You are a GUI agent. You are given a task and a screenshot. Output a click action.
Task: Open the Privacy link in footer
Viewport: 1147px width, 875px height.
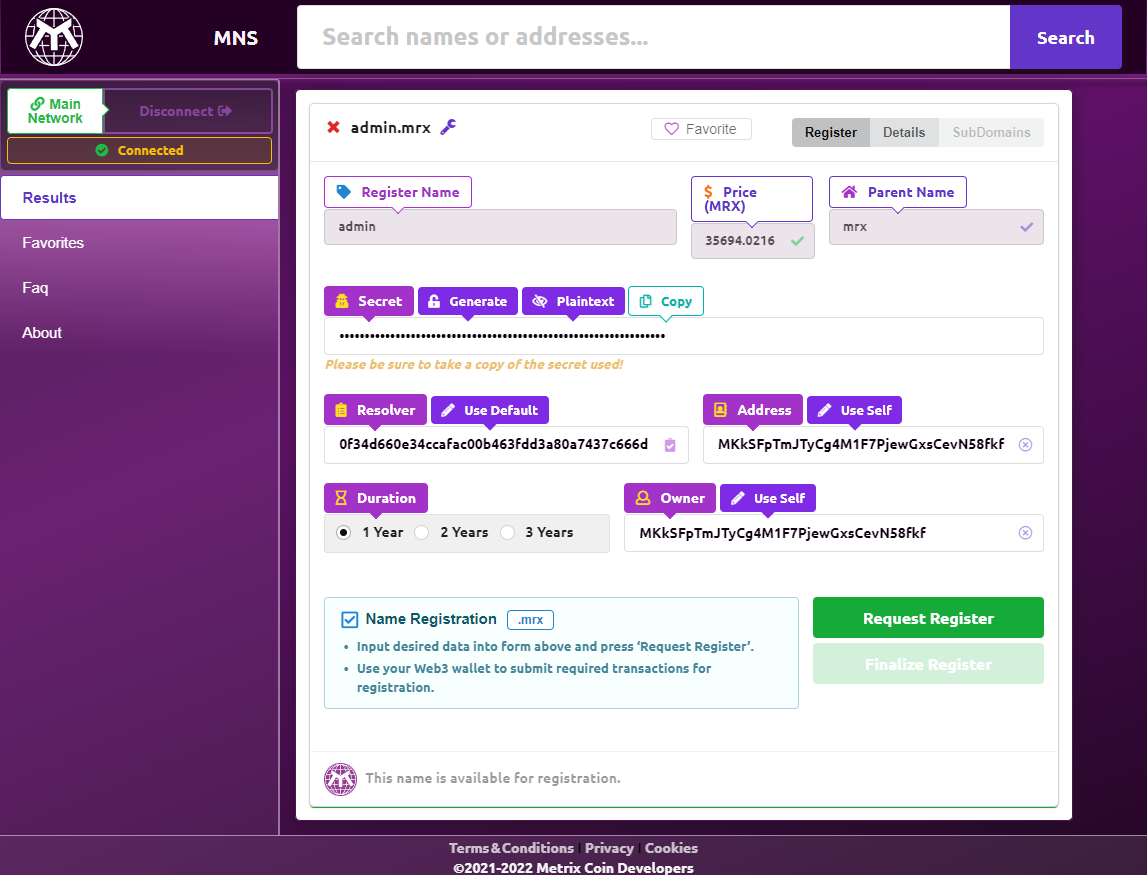pos(609,848)
